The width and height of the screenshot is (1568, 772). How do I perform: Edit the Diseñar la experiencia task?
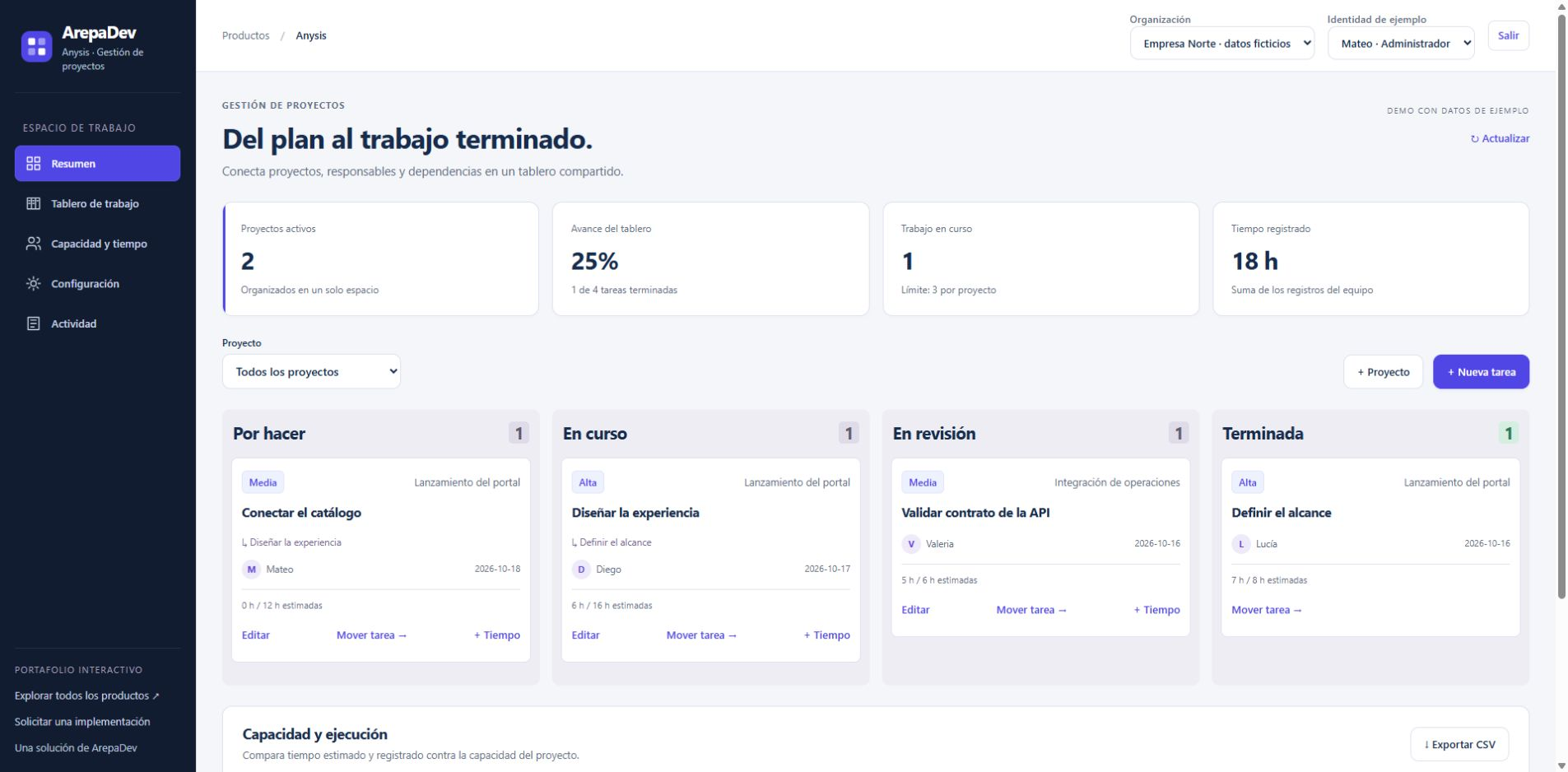coord(586,635)
